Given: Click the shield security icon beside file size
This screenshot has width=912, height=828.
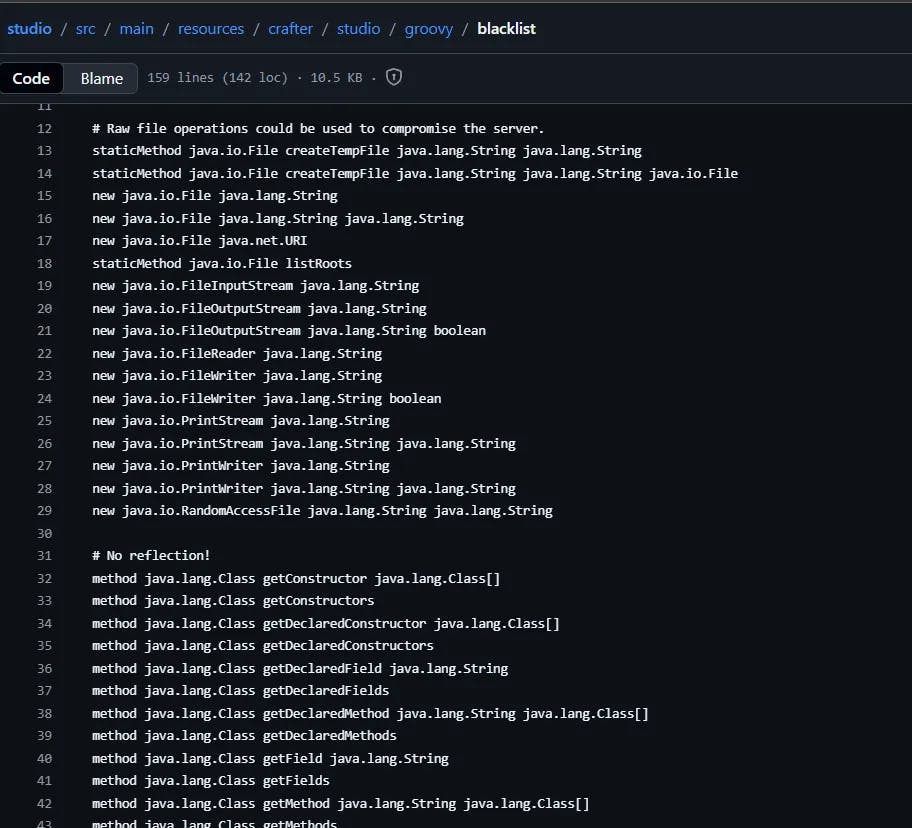Looking at the screenshot, I should coord(394,78).
